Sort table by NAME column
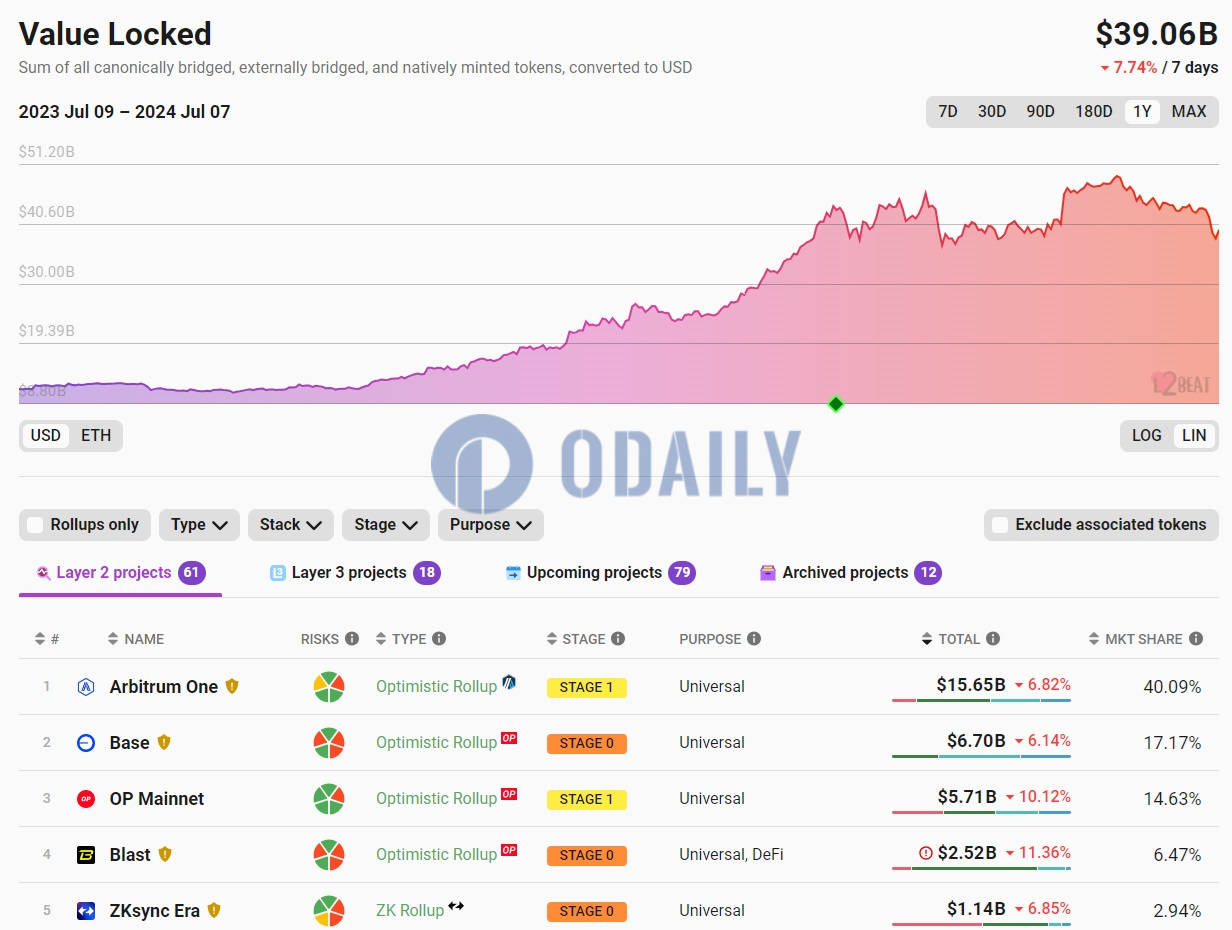The height and width of the screenshot is (930, 1232). pyautogui.click(x=136, y=639)
